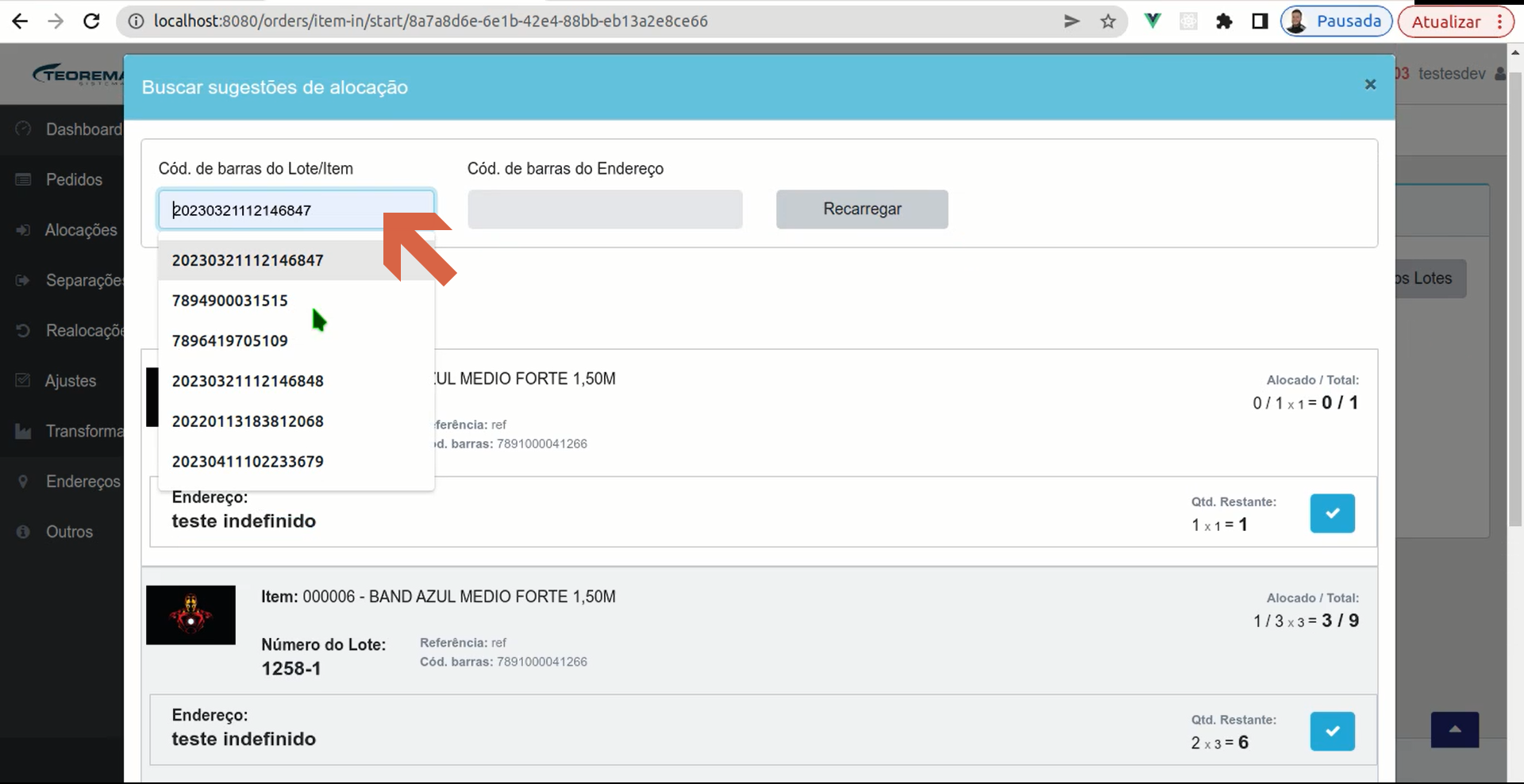Click Item 000006 - BAND AZUL MEDIO FORTE title

tap(438, 597)
